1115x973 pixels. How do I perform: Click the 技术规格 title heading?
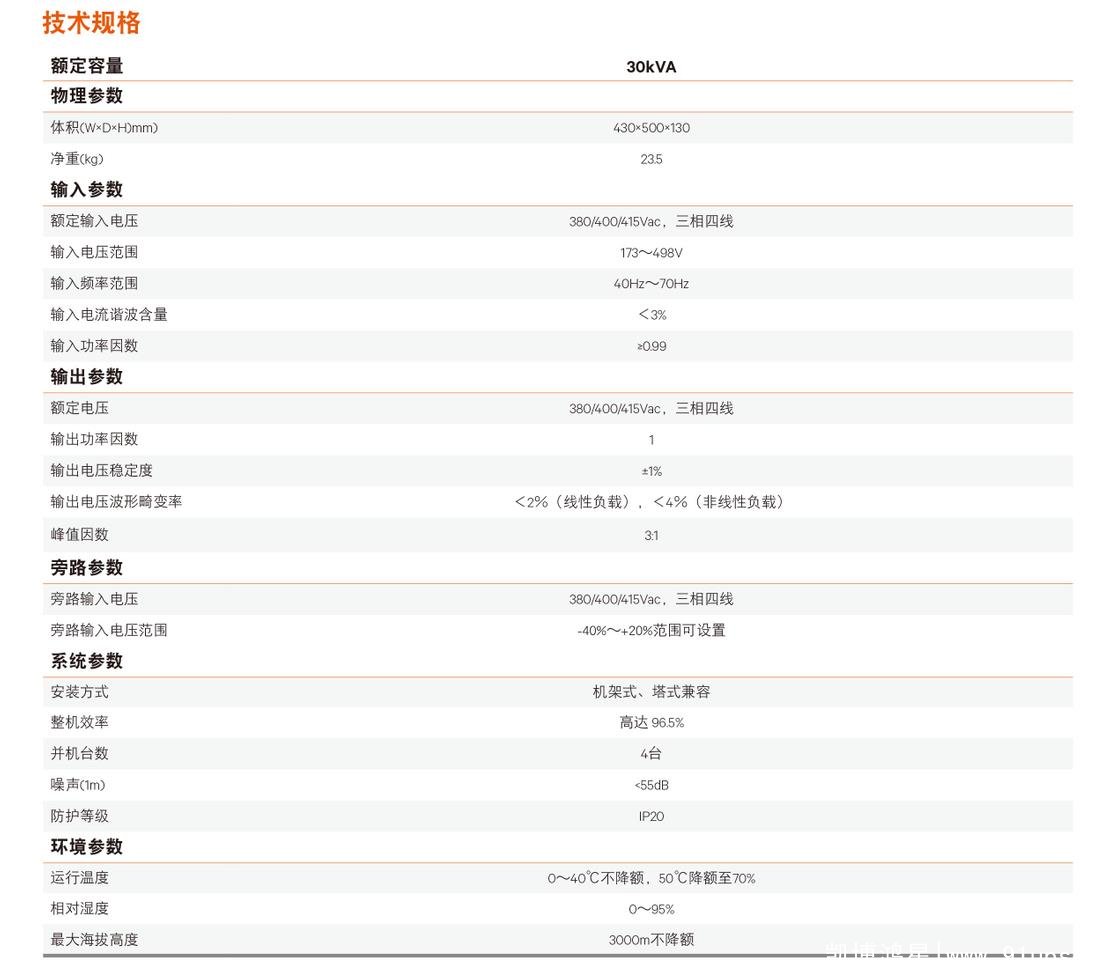tap(92, 23)
